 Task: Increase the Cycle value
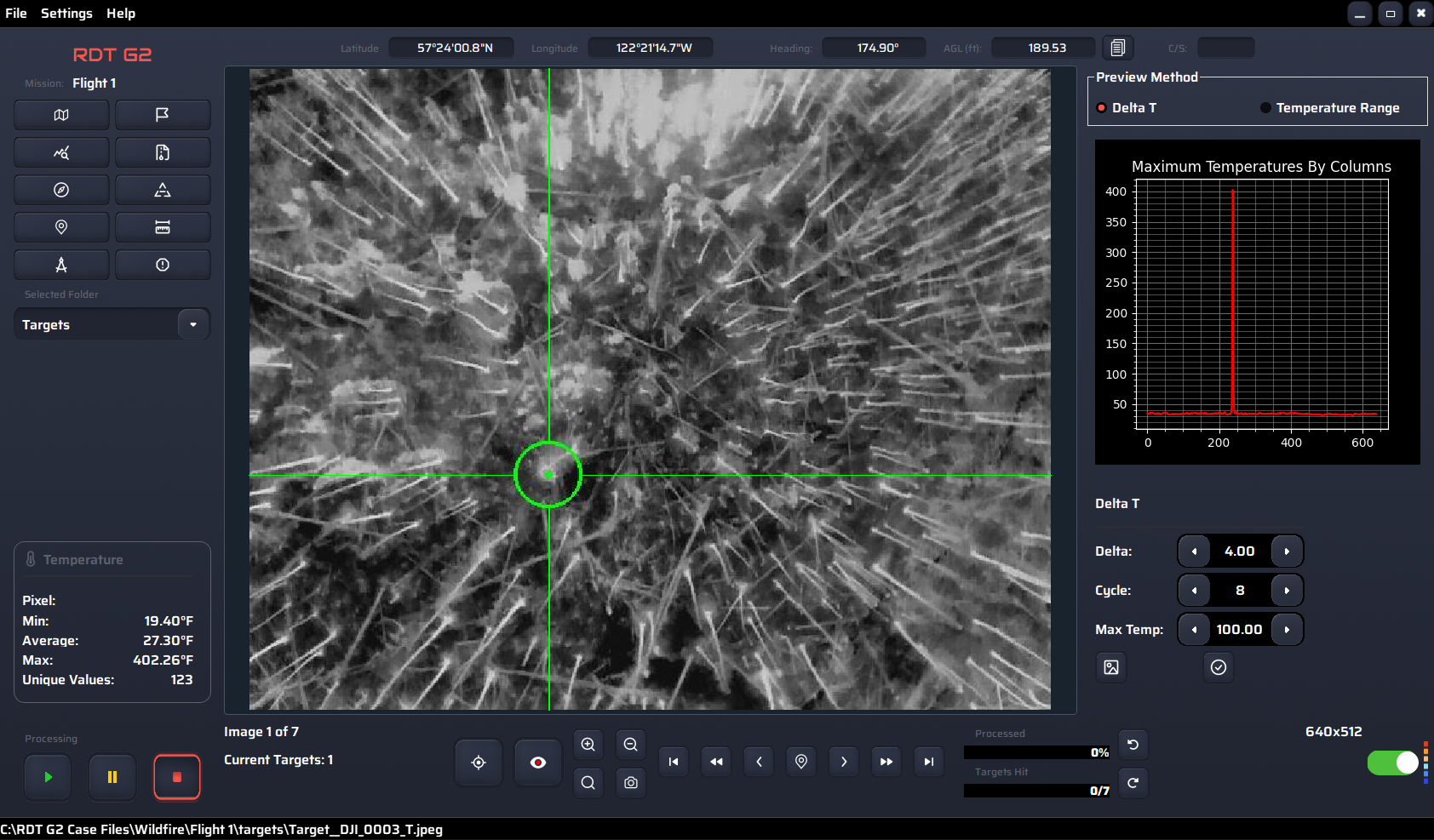pos(1287,591)
